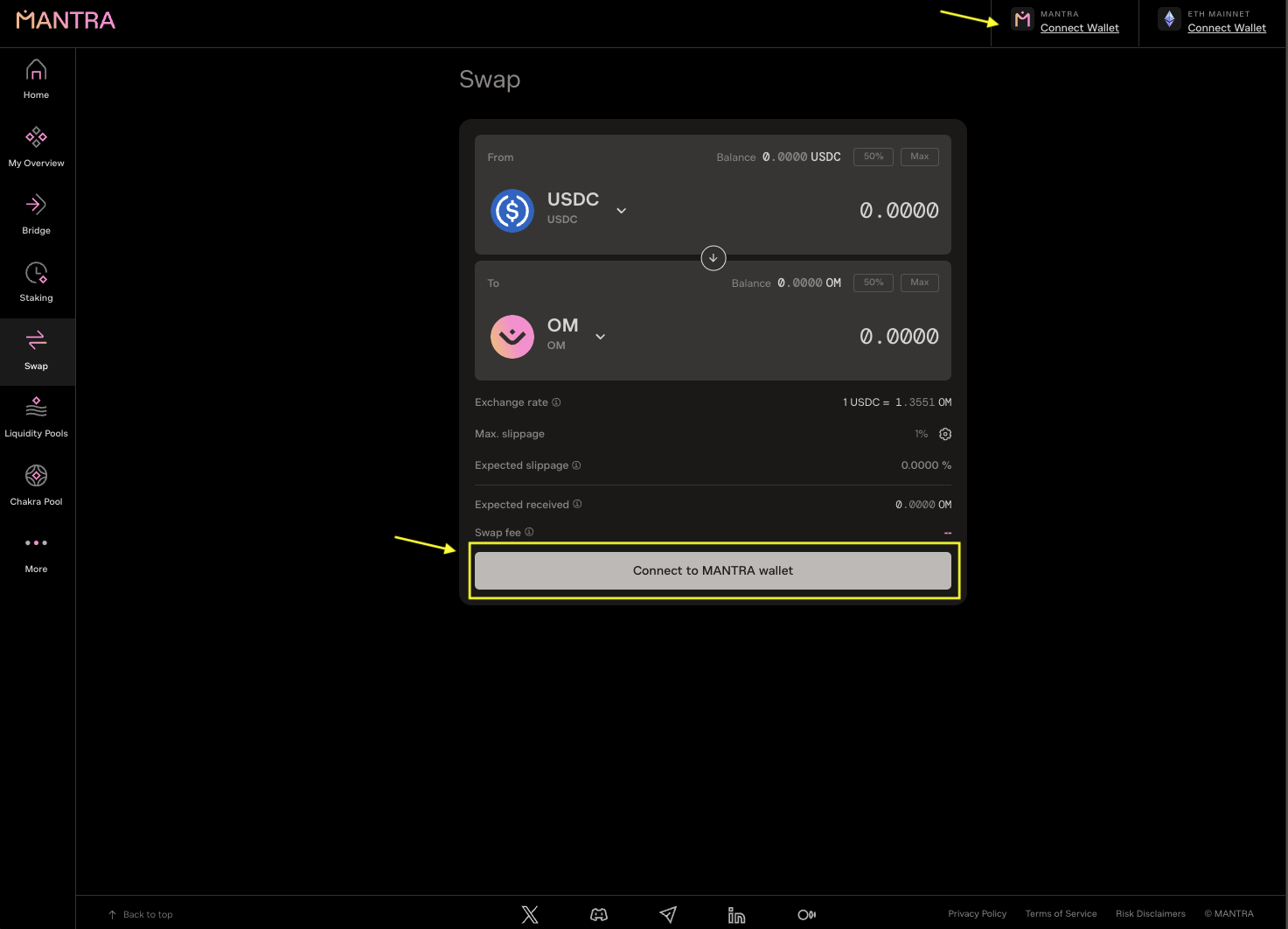The image size is (1288, 929).
Task: Go to Staking in sidebar
Action: (x=36, y=283)
